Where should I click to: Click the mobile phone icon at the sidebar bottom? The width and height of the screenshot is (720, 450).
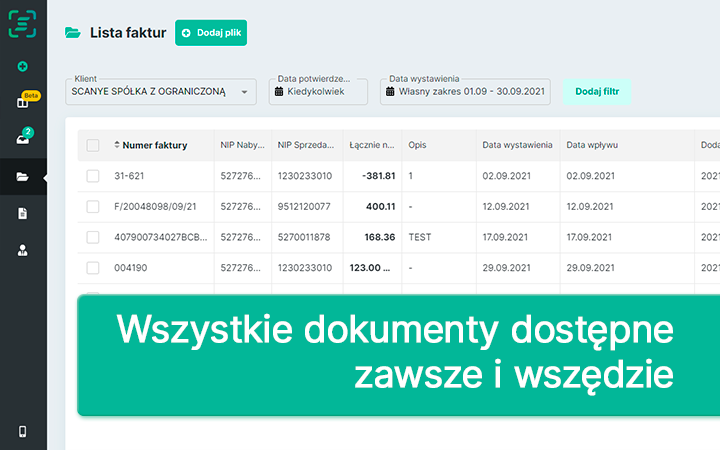click(x=22, y=432)
